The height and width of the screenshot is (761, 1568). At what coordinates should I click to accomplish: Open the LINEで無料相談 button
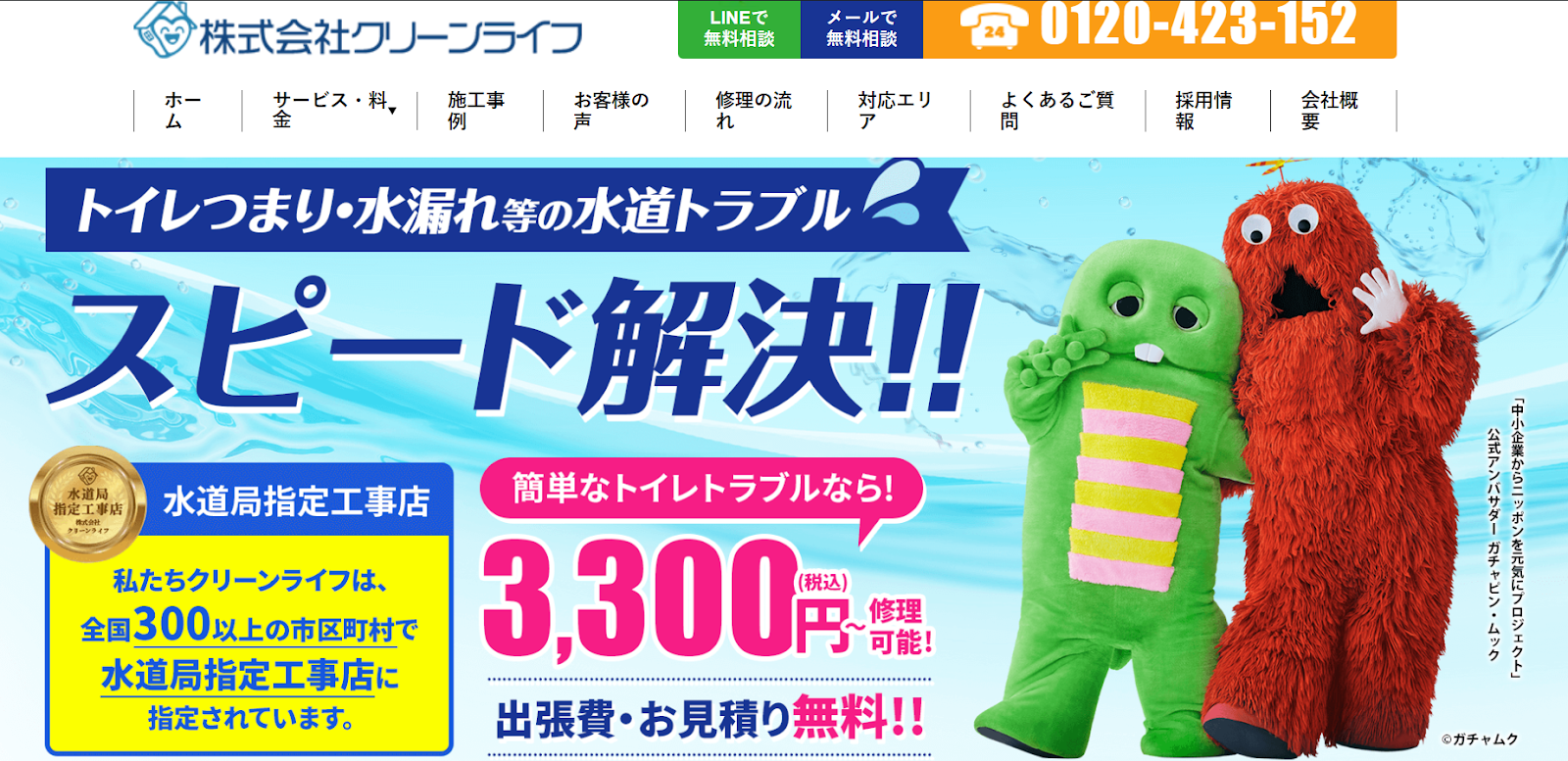[739, 28]
